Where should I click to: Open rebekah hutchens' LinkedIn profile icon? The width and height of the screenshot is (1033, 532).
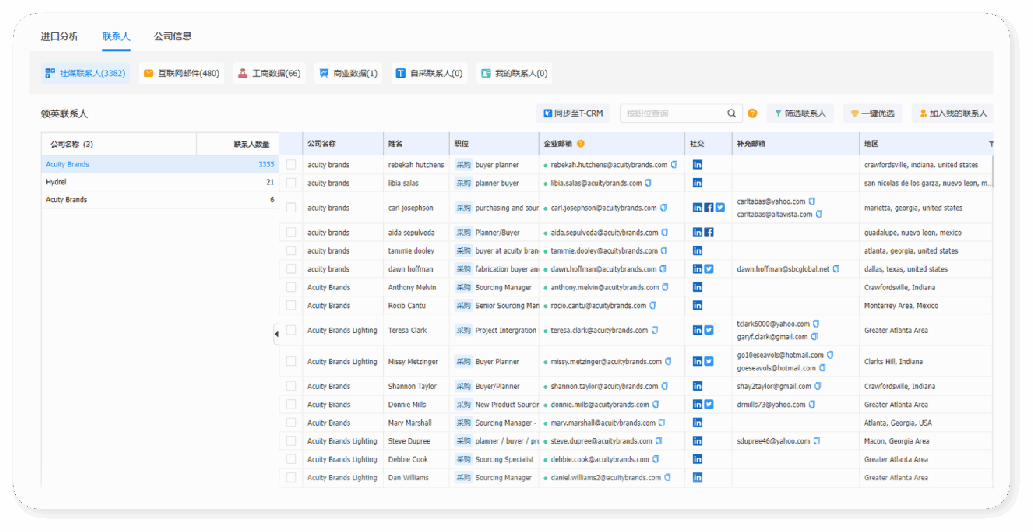(x=697, y=164)
